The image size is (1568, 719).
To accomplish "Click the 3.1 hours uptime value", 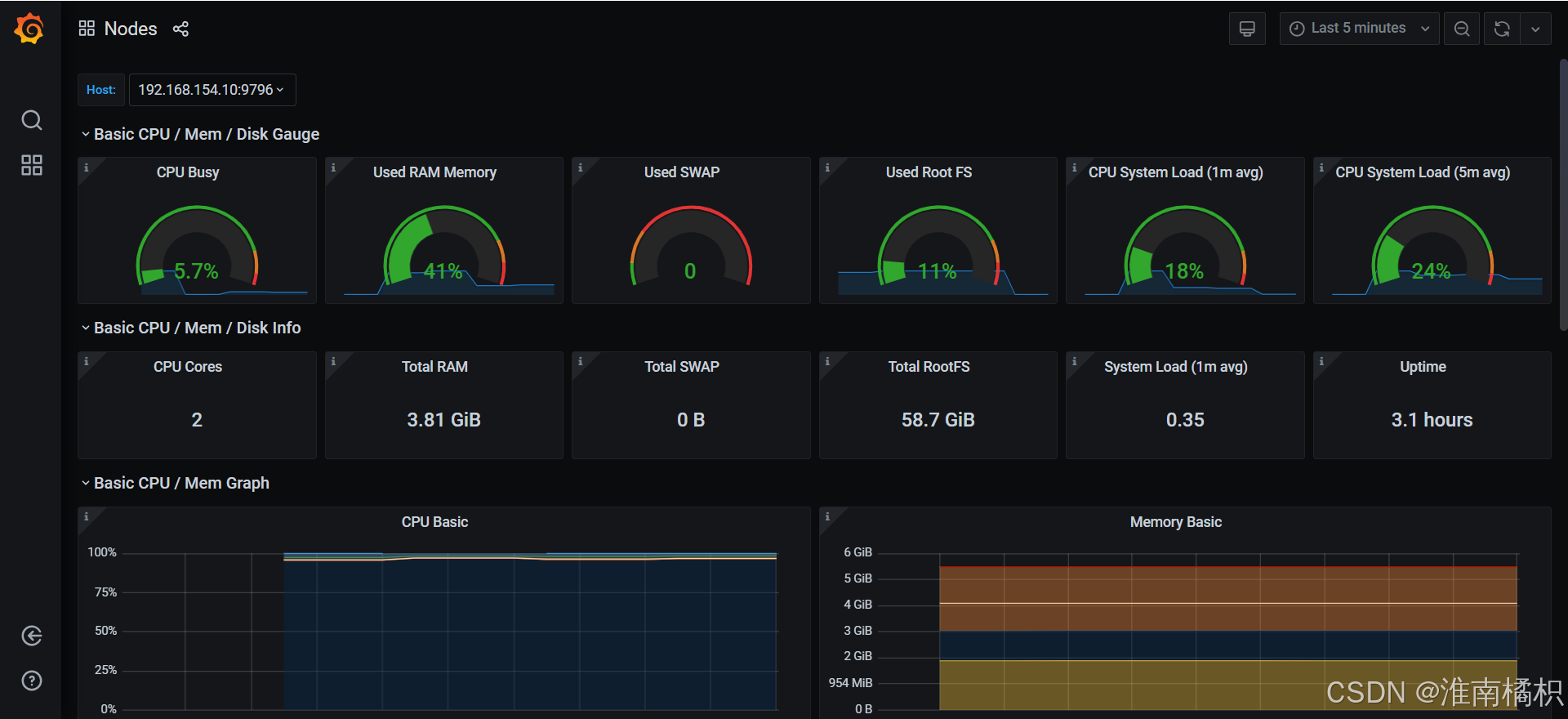I will pos(1432,420).
